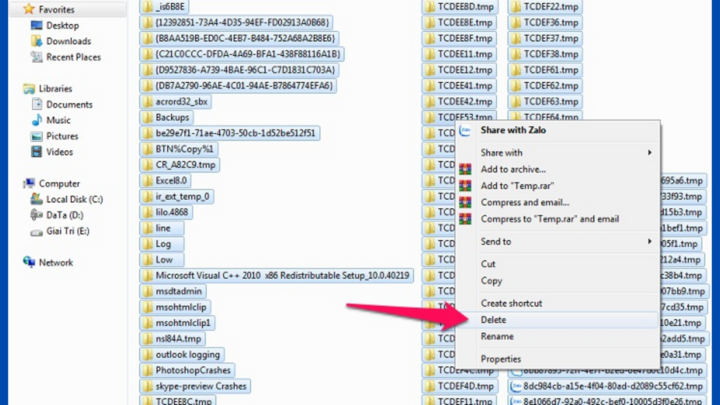720x405 pixels.
Task: Select the TCDEF61.tmp folder
Action: tap(546, 70)
